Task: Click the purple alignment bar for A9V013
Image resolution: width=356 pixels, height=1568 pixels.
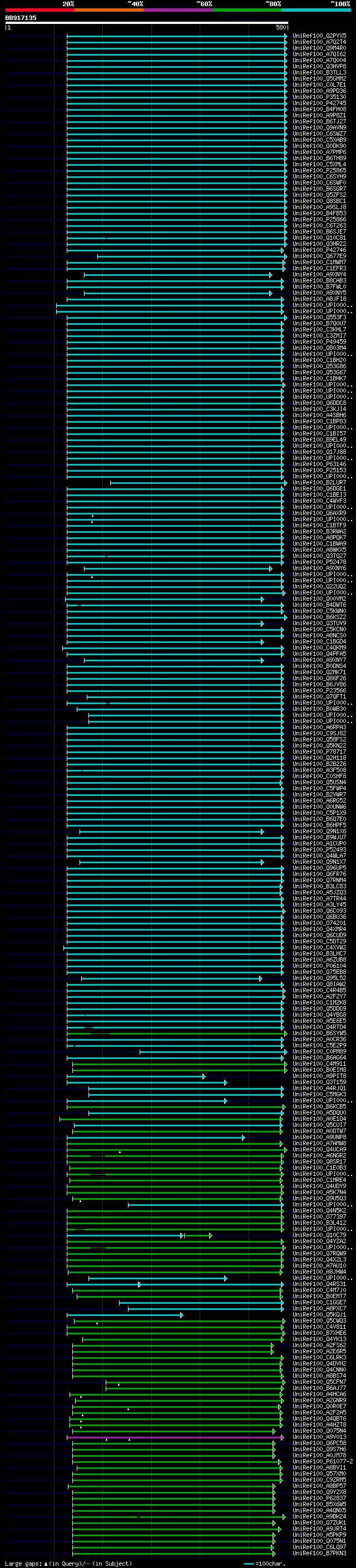Action: [x=175, y=1438]
